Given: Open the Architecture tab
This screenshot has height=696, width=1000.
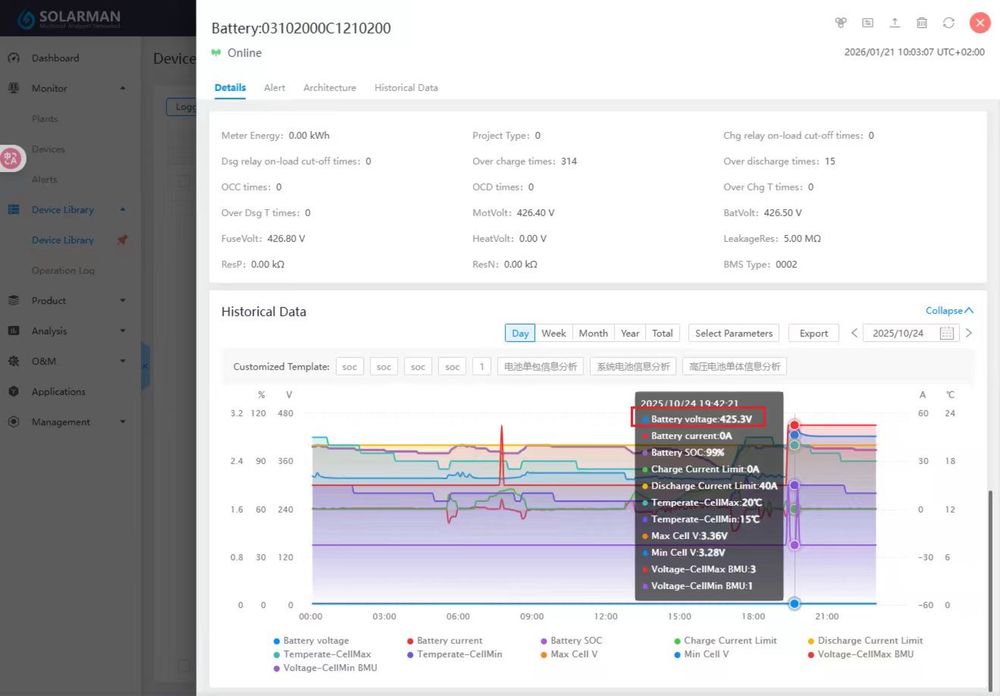Looking at the screenshot, I should click(x=330, y=88).
